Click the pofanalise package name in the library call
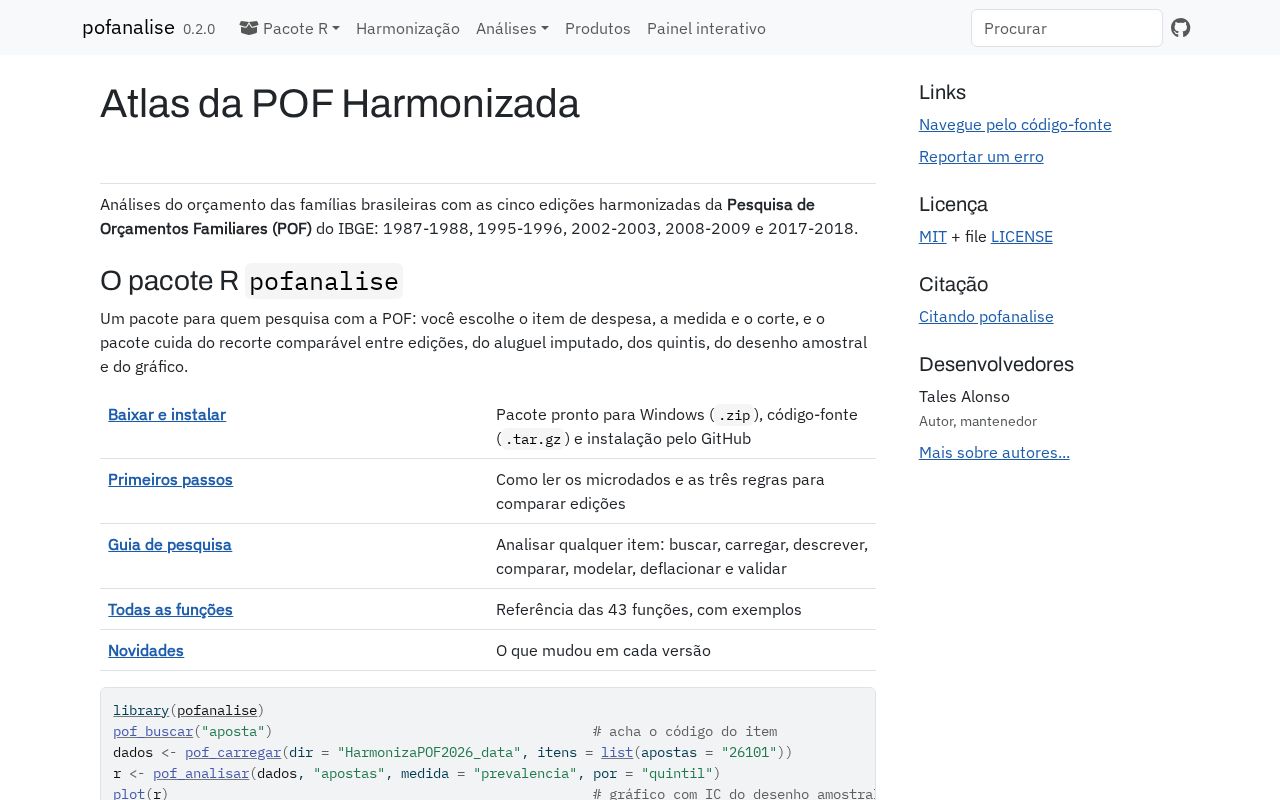Image resolution: width=1280 pixels, height=800 pixels. pos(217,710)
